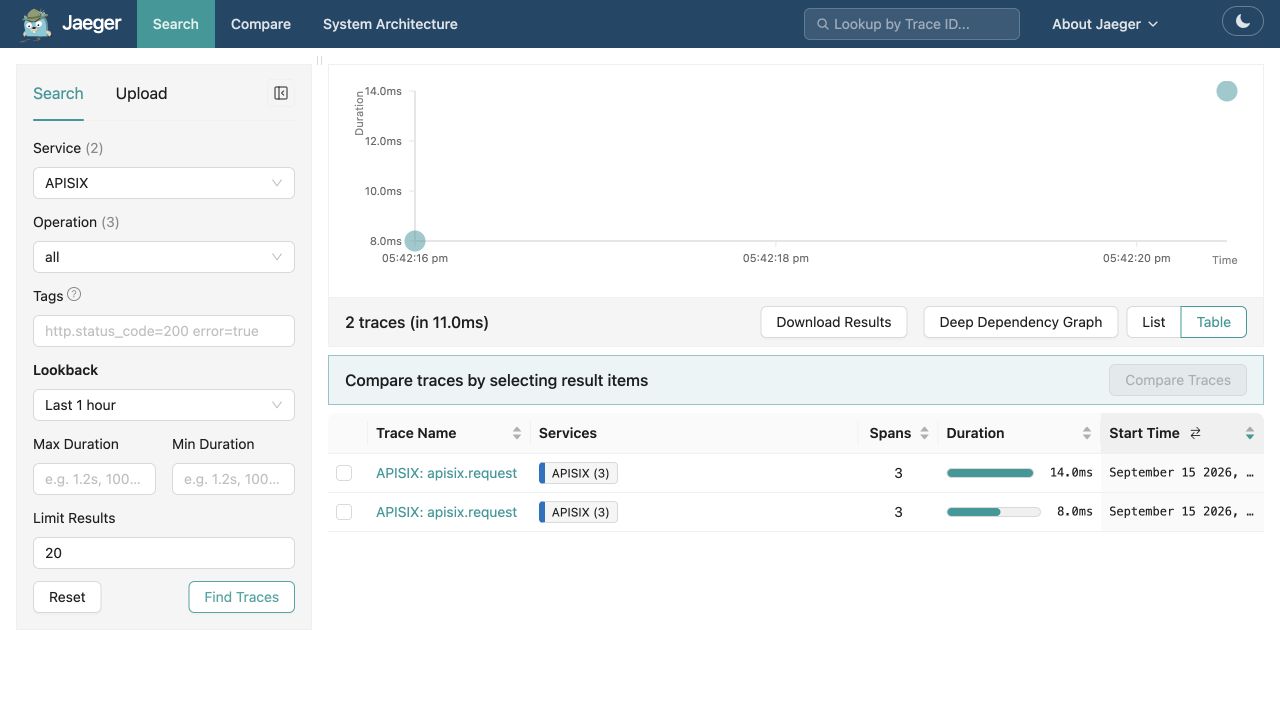Click the 8.0ms scatter plot dot
This screenshot has width=1280, height=720.
tap(415, 241)
